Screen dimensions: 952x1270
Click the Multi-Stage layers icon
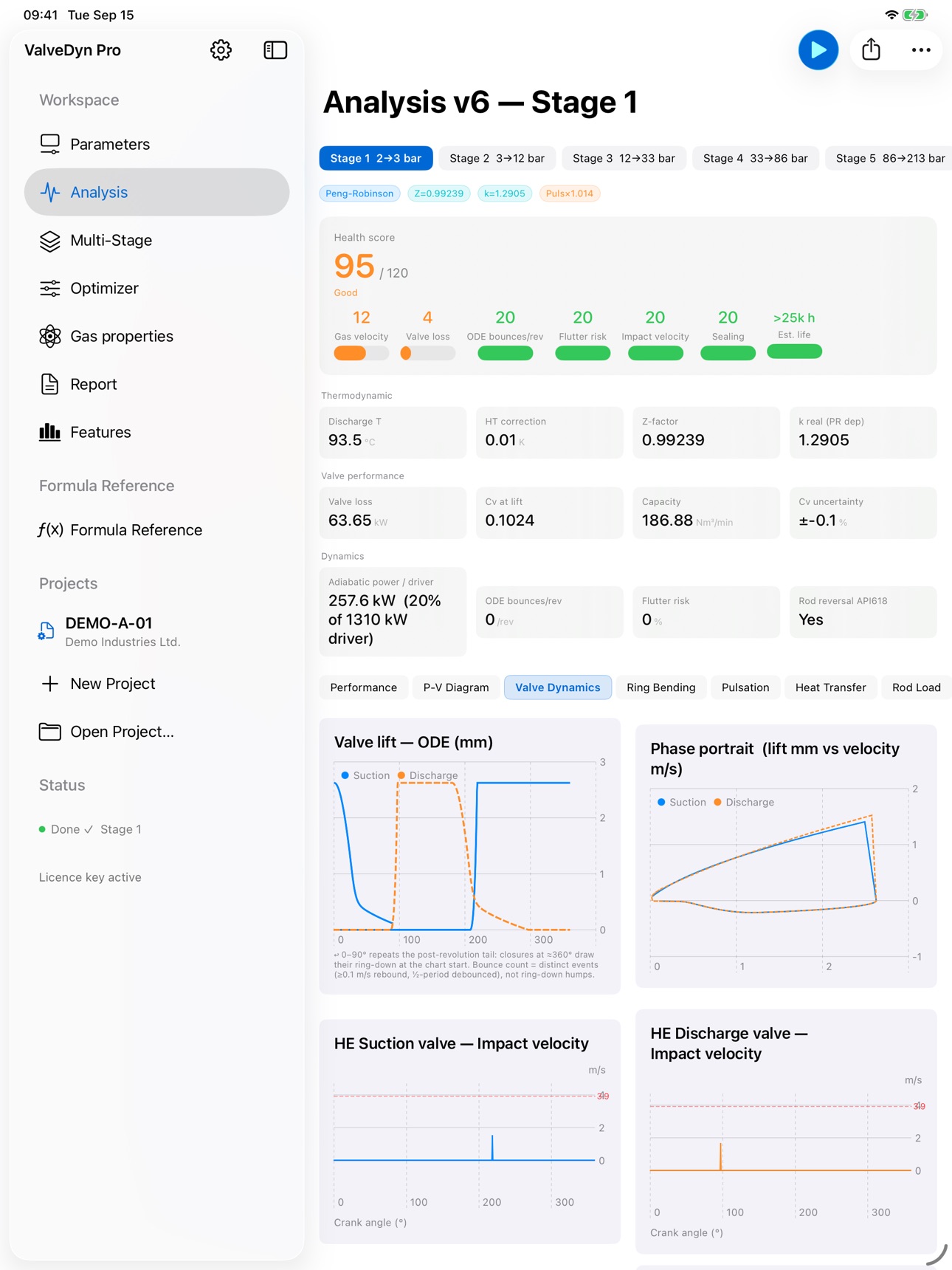[49, 241]
